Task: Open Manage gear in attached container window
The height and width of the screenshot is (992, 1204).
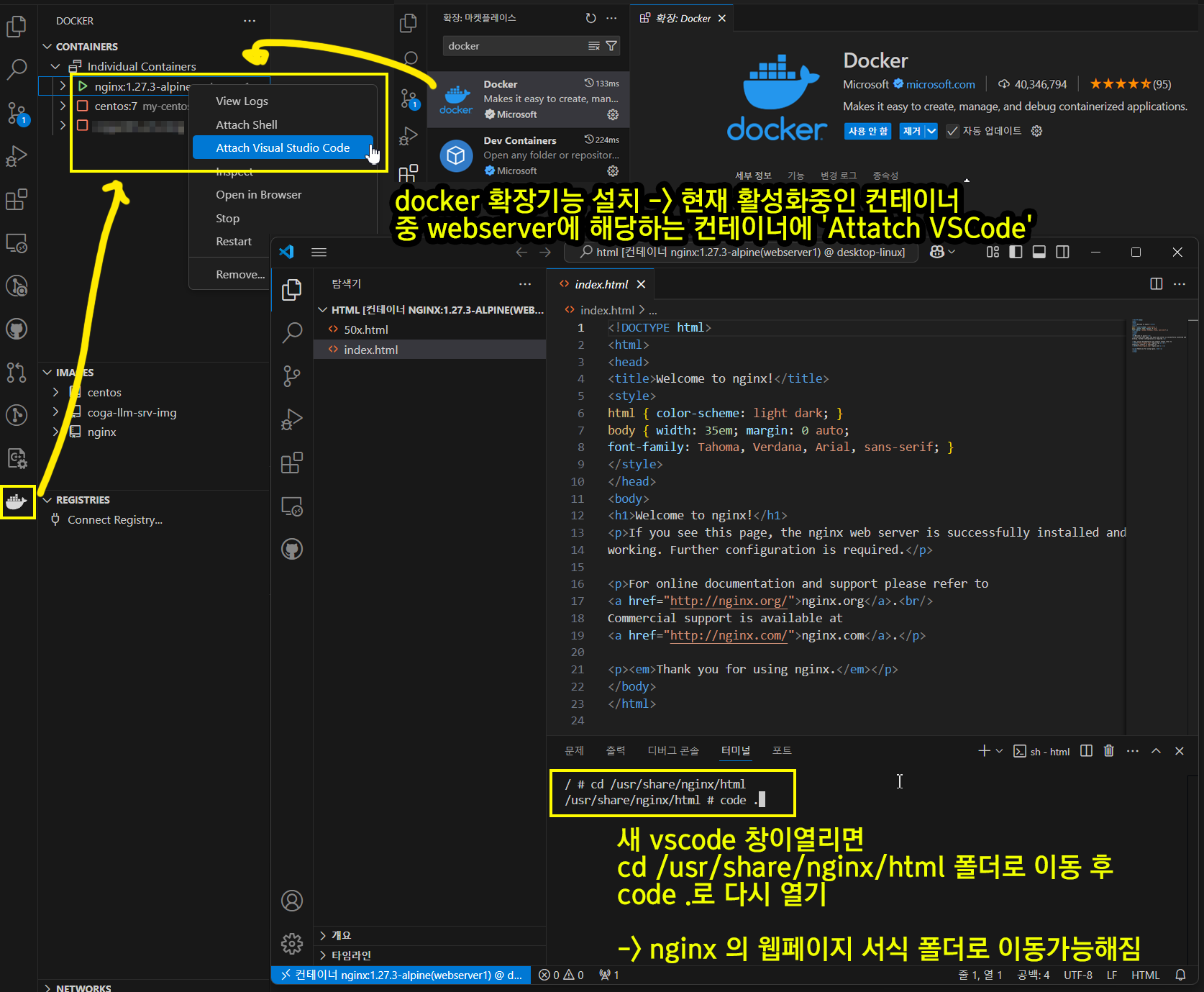Action: [x=292, y=943]
